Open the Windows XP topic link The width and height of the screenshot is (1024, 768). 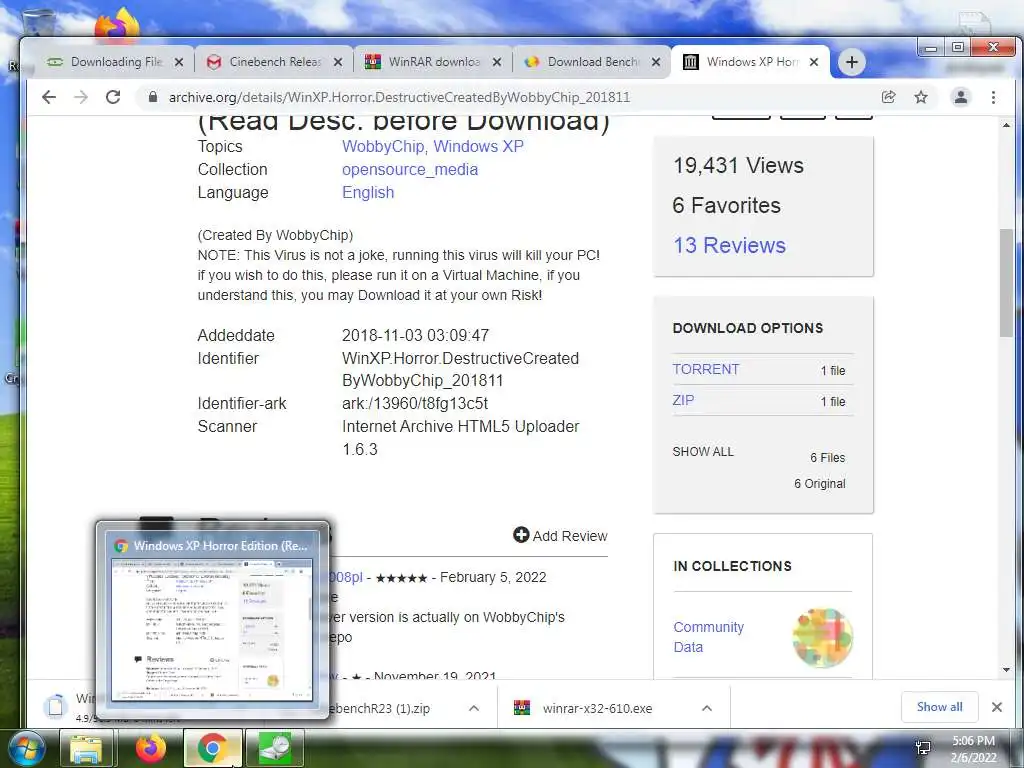point(479,146)
